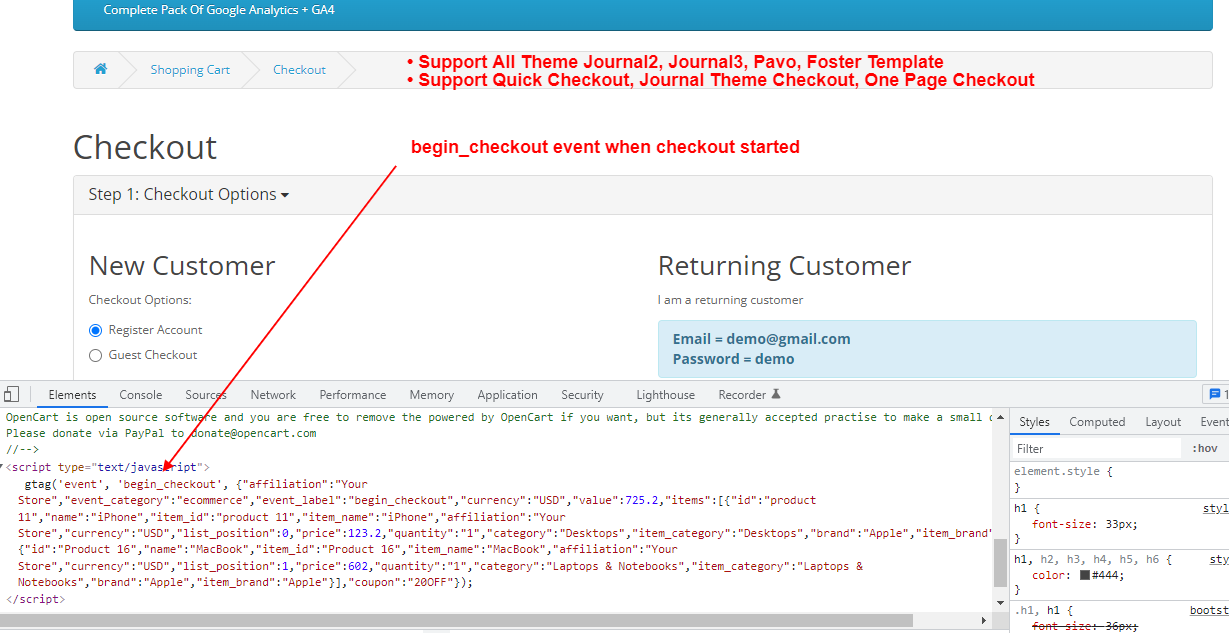The height and width of the screenshot is (633, 1229).
Task: Click the Recorder beaker preview icon
Action: [x=776, y=394]
